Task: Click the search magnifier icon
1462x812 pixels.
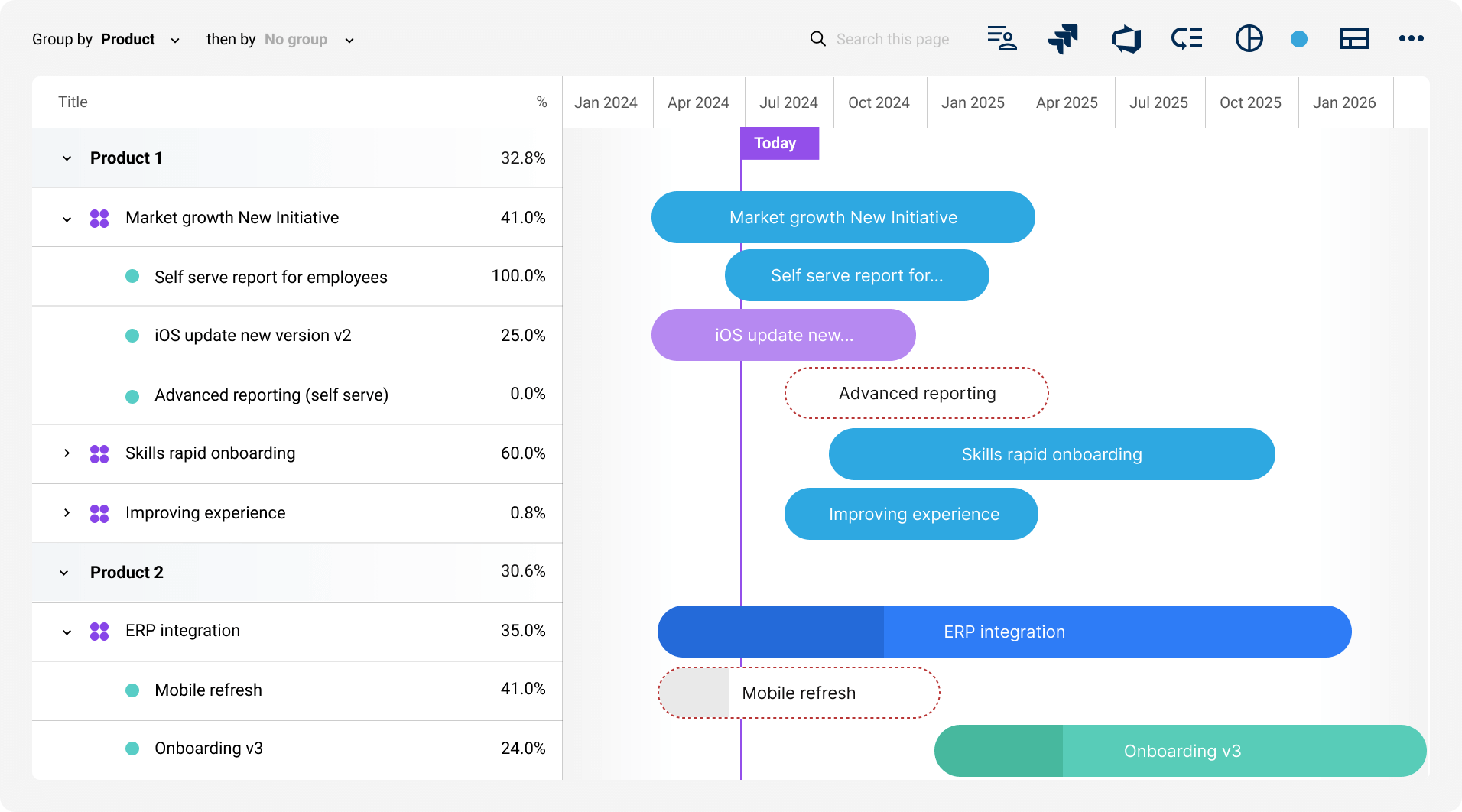Action: [x=817, y=39]
